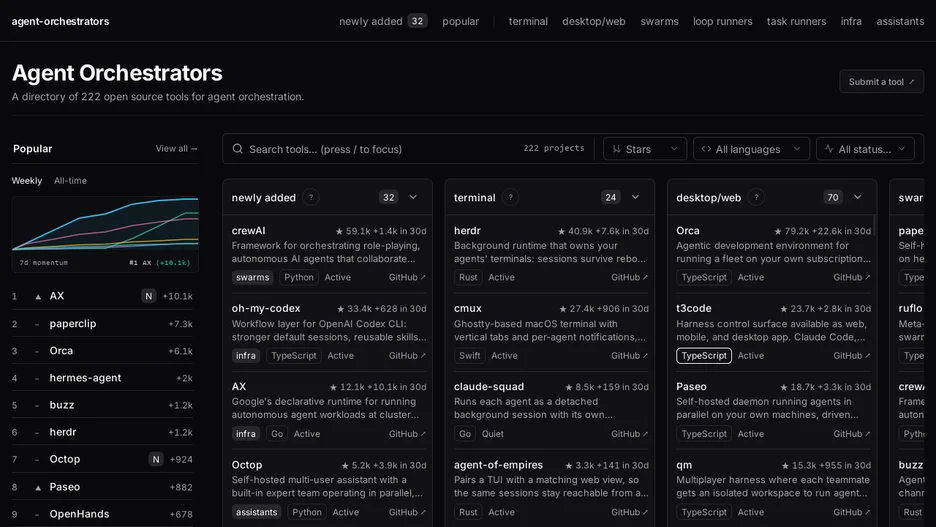Image resolution: width=936 pixels, height=527 pixels.
Task: Go to terminal nav tab
Action: pyautogui.click(x=528, y=21)
